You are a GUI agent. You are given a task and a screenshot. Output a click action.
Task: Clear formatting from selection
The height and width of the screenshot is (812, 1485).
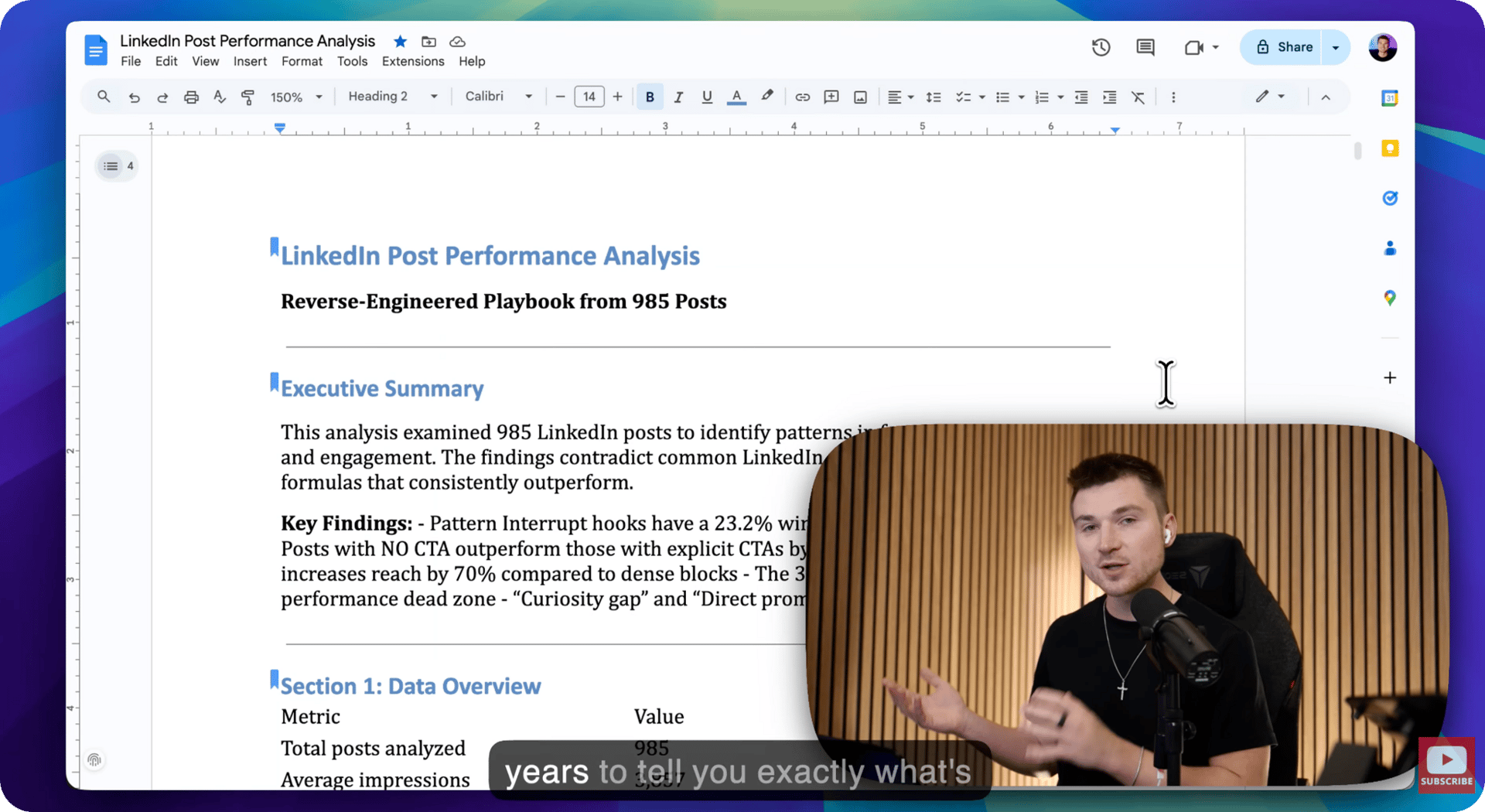coord(1138,97)
